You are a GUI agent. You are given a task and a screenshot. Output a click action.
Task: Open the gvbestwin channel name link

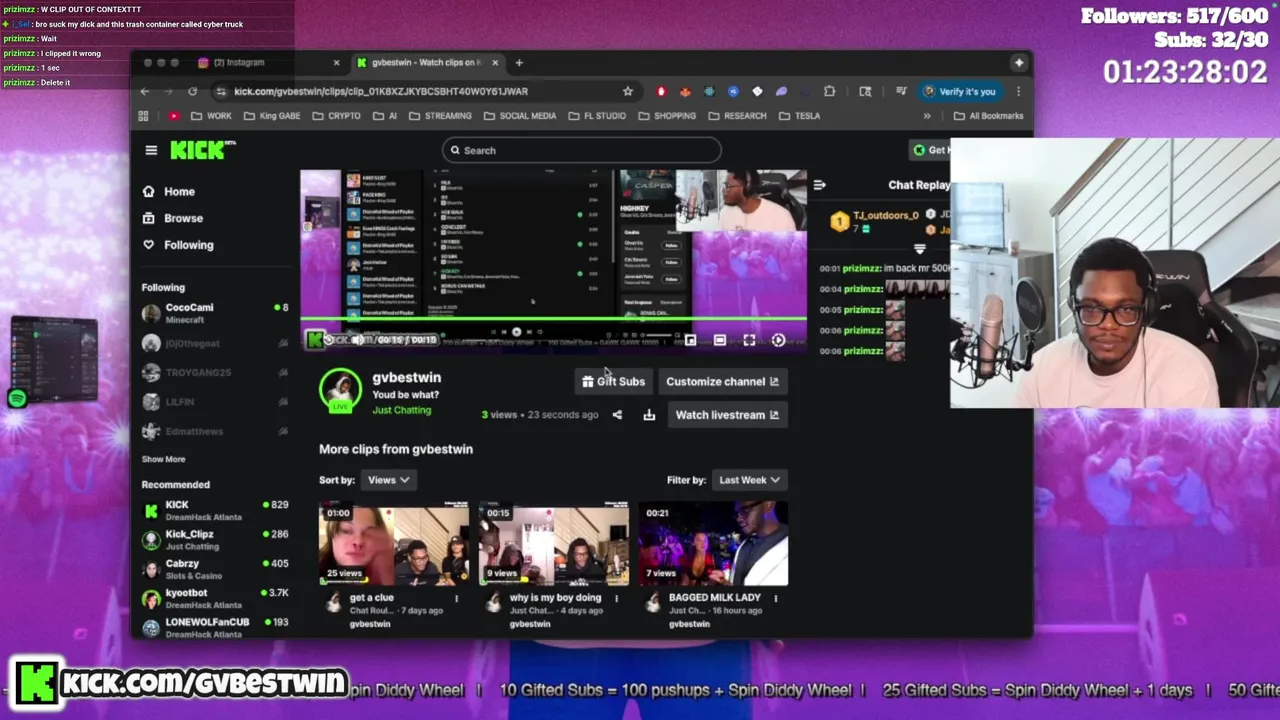[407, 377]
